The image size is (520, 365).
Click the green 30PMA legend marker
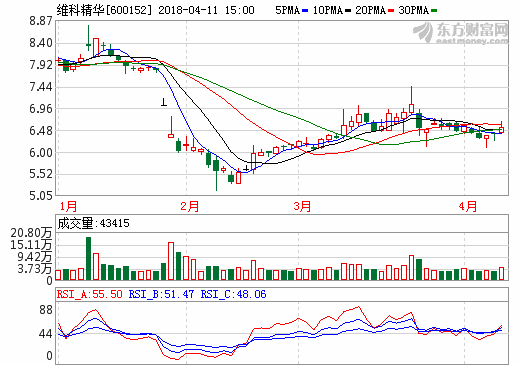coord(434,11)
